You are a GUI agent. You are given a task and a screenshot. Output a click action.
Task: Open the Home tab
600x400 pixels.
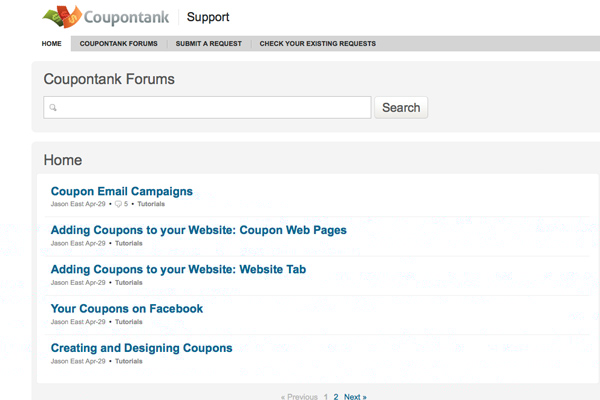click(52, 44)
